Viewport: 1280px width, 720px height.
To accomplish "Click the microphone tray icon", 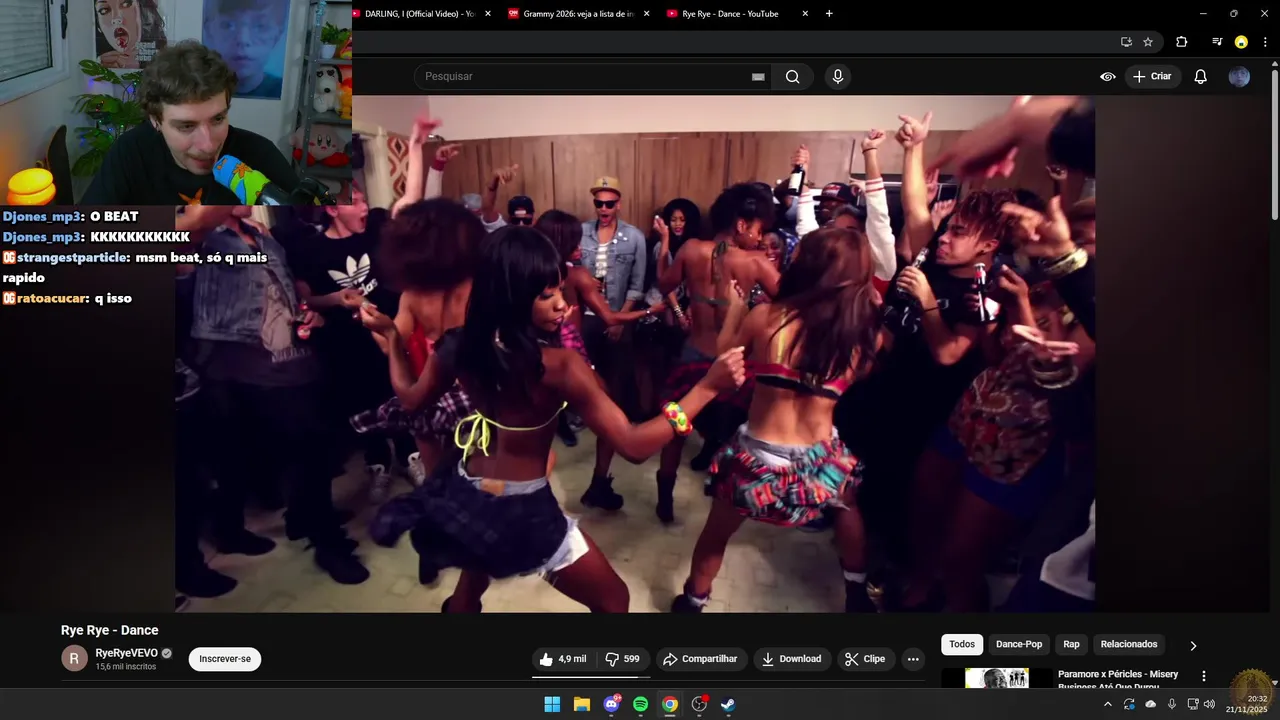I will point(1172,704).
